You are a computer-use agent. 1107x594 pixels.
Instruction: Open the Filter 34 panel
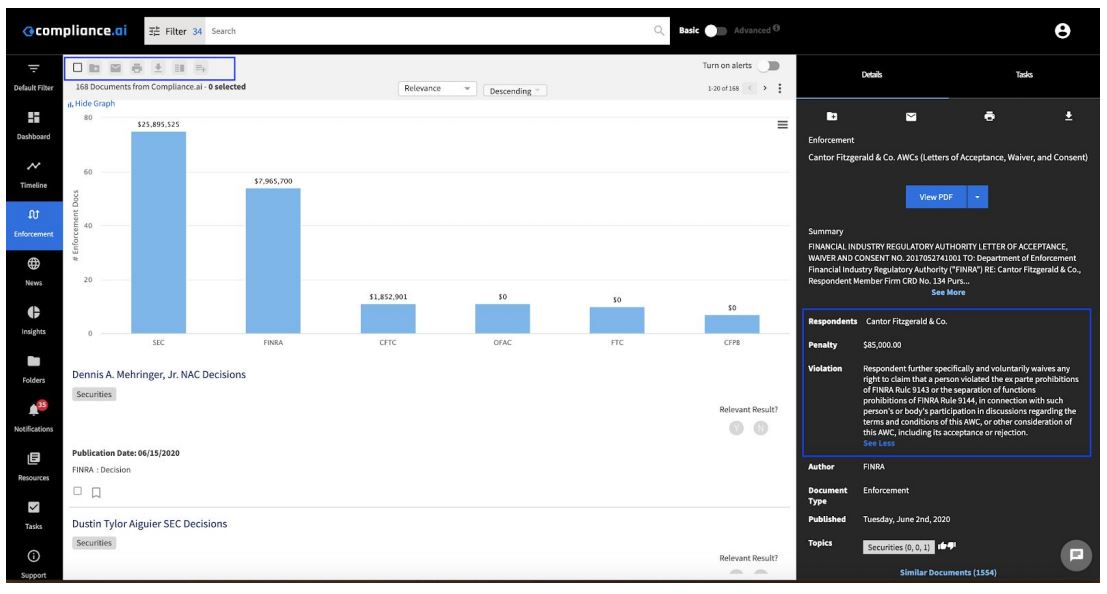point(175,31)
